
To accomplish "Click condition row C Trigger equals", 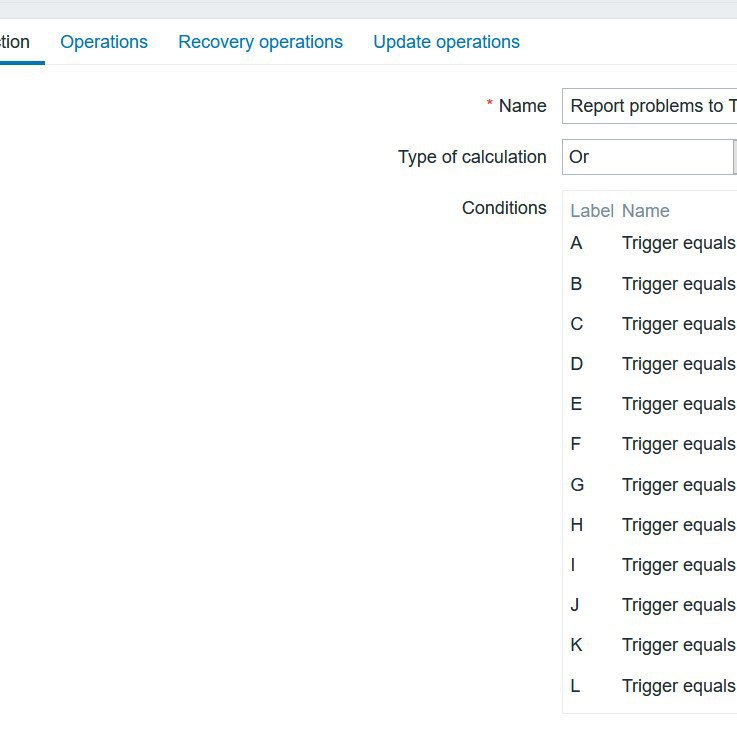I will point(653,324).
